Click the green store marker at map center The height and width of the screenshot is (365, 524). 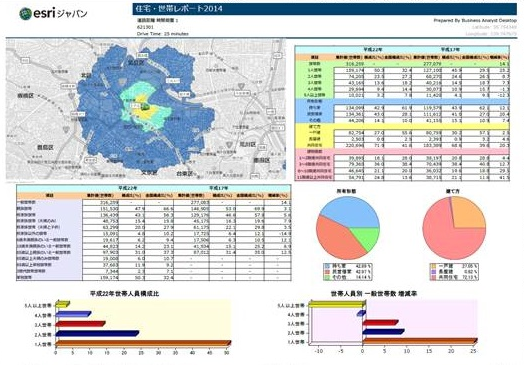(145, 107)
